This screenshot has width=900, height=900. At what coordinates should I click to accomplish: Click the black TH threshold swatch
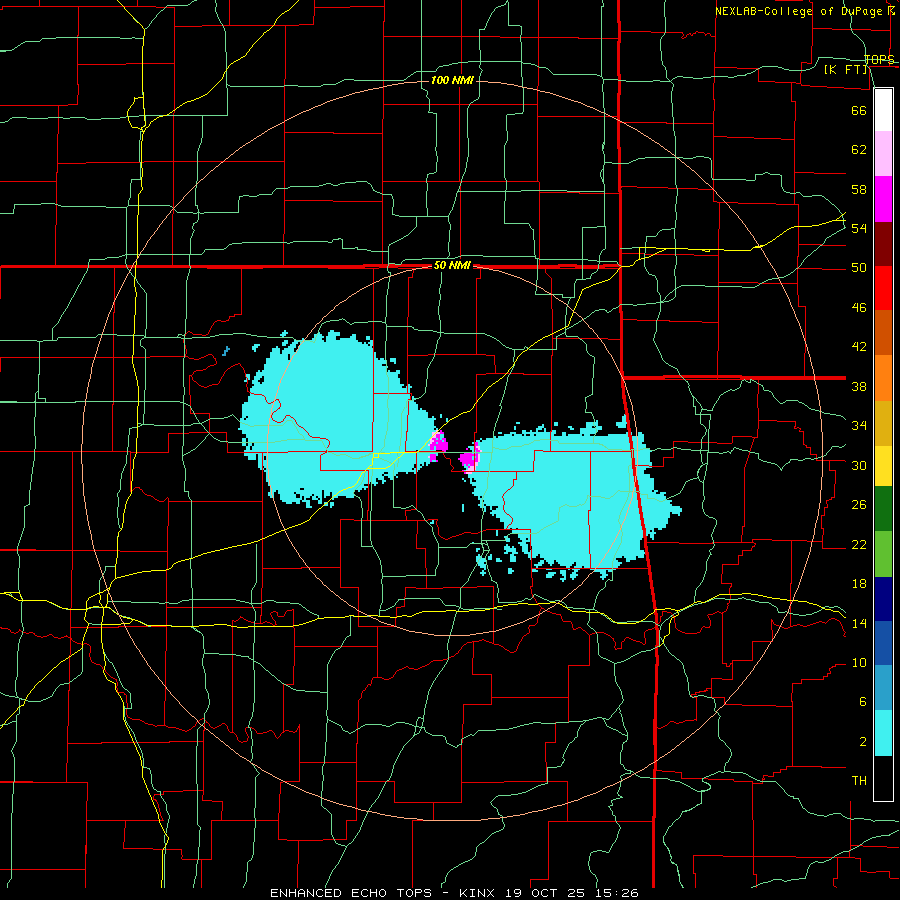coord(883,778)
